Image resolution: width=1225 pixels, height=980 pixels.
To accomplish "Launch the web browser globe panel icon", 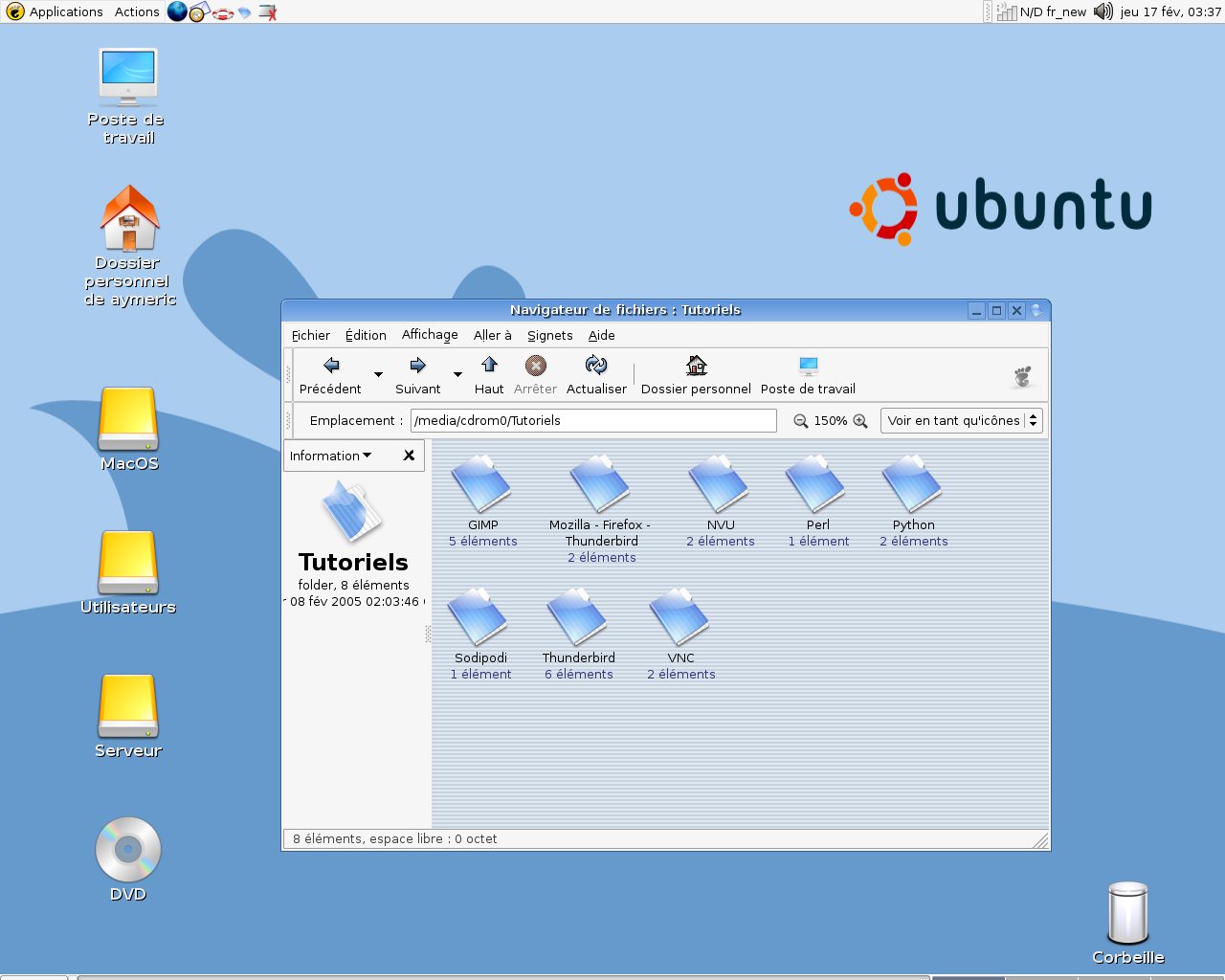I will click(x=177, y=11).
